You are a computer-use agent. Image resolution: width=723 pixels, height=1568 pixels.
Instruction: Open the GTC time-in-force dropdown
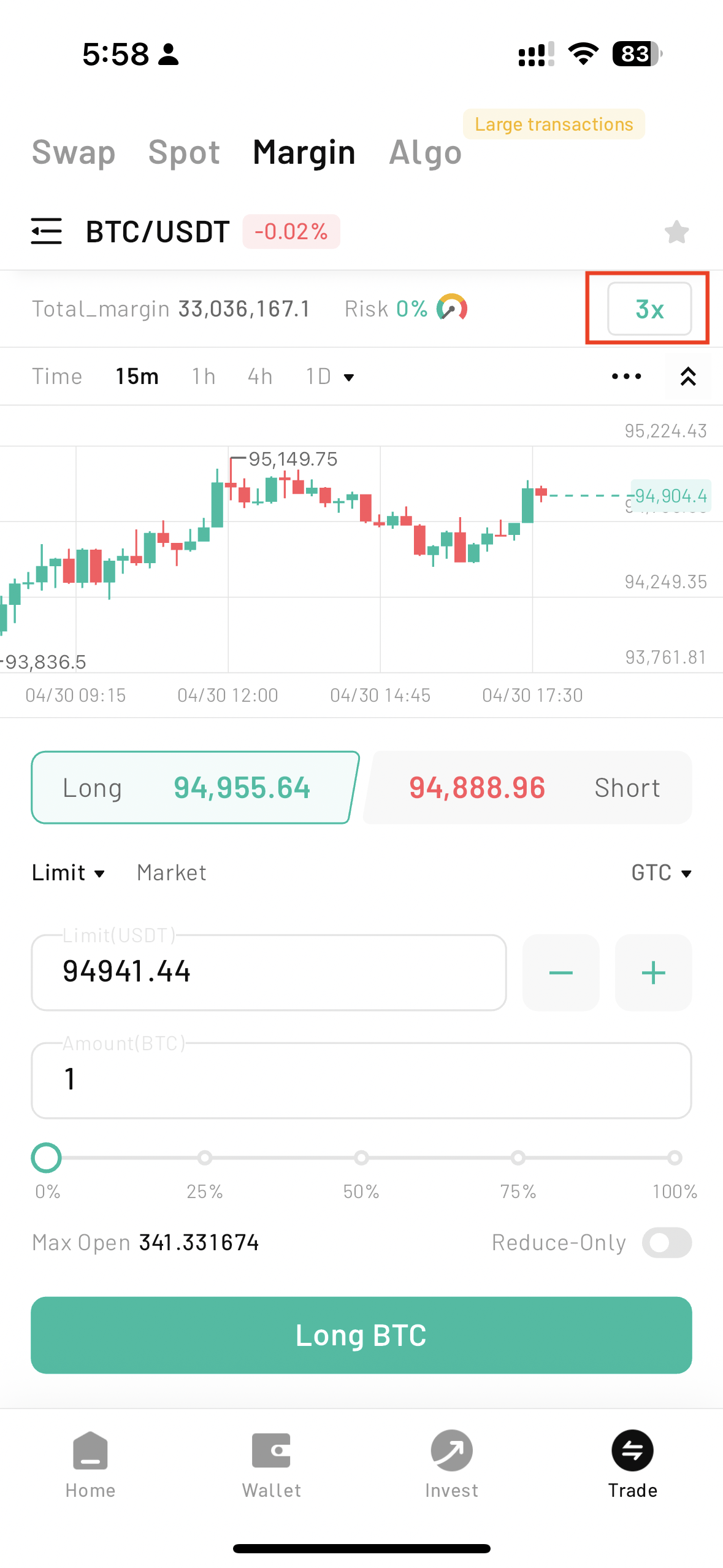tap(661, 872)
